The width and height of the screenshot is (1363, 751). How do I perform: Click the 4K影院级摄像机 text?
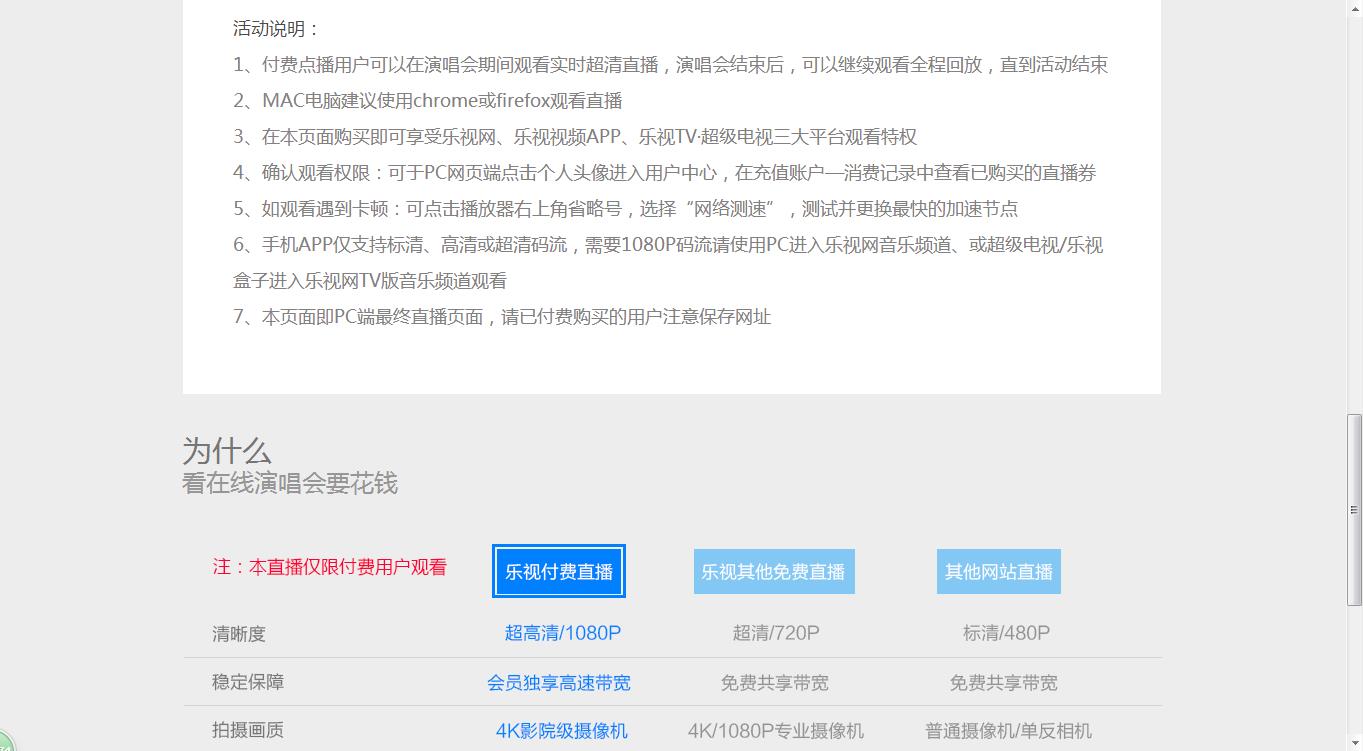click(x=562, y=731)
